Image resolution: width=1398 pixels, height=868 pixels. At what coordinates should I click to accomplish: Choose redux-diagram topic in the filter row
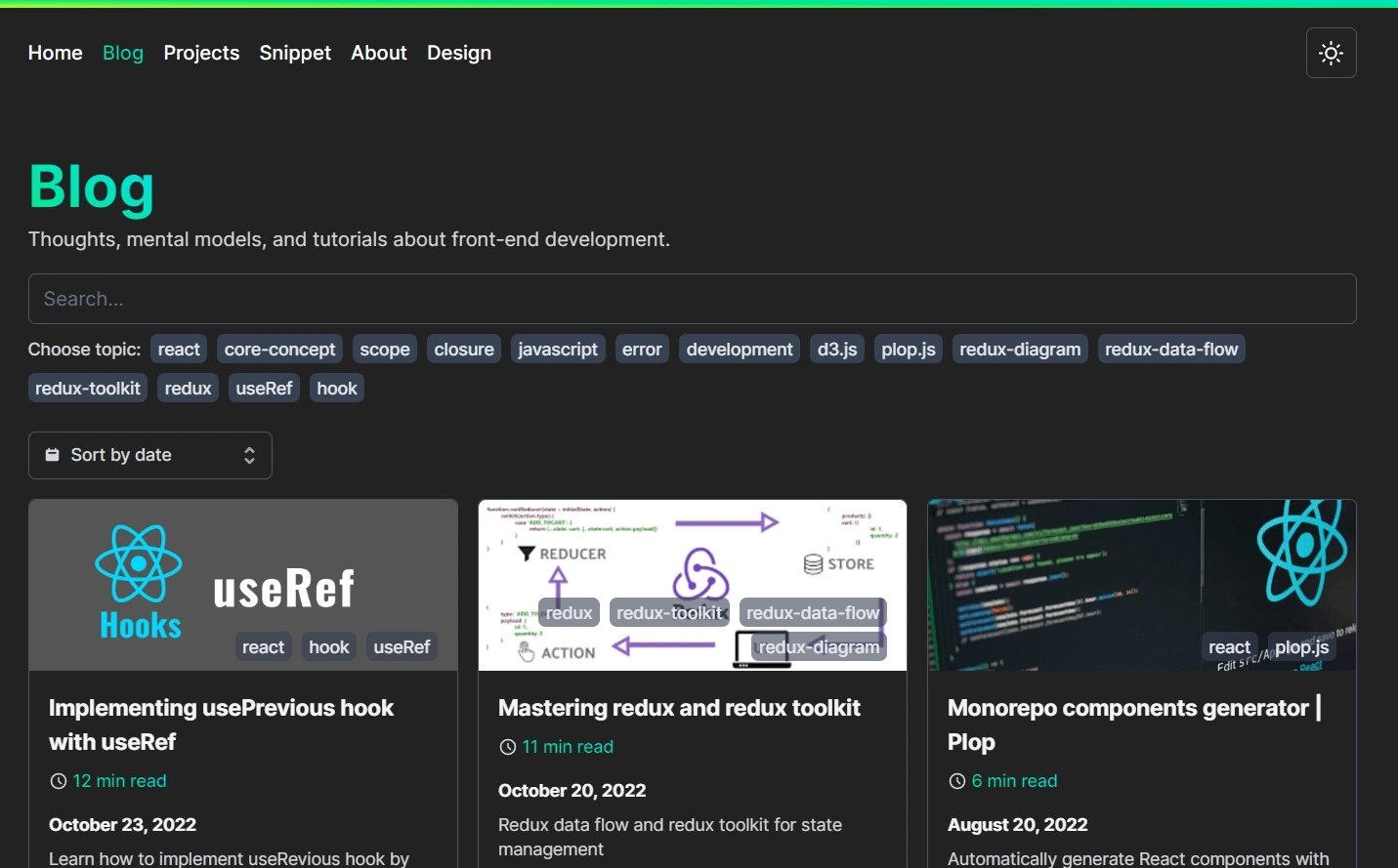pyautogui.click(x=1020, y=350)
